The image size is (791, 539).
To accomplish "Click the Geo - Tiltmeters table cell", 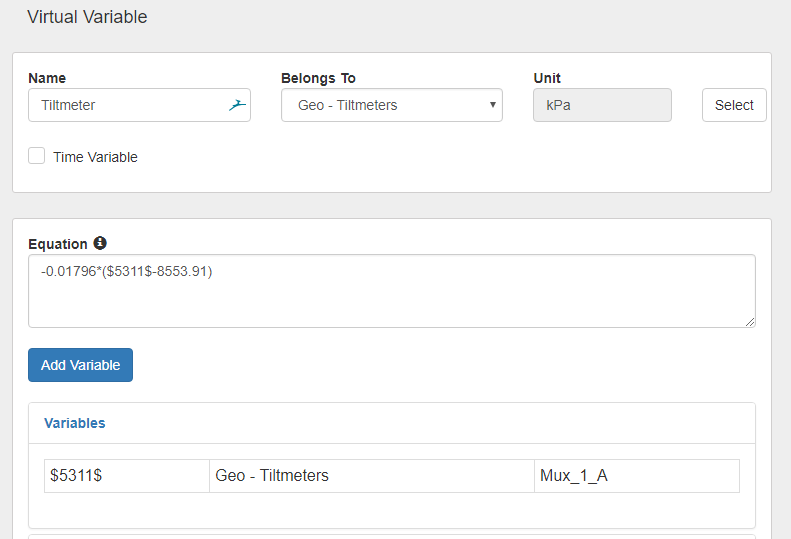I will pos(372,476).
